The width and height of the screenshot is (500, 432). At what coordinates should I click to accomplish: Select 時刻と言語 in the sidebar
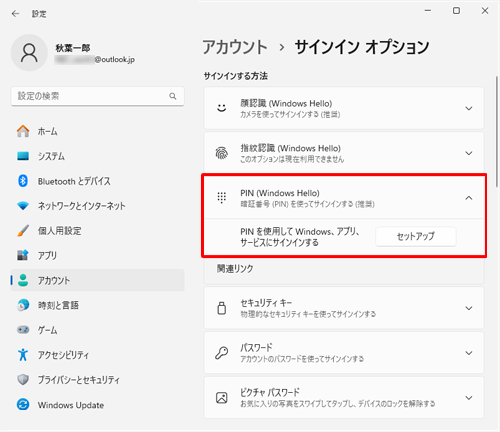97,305
